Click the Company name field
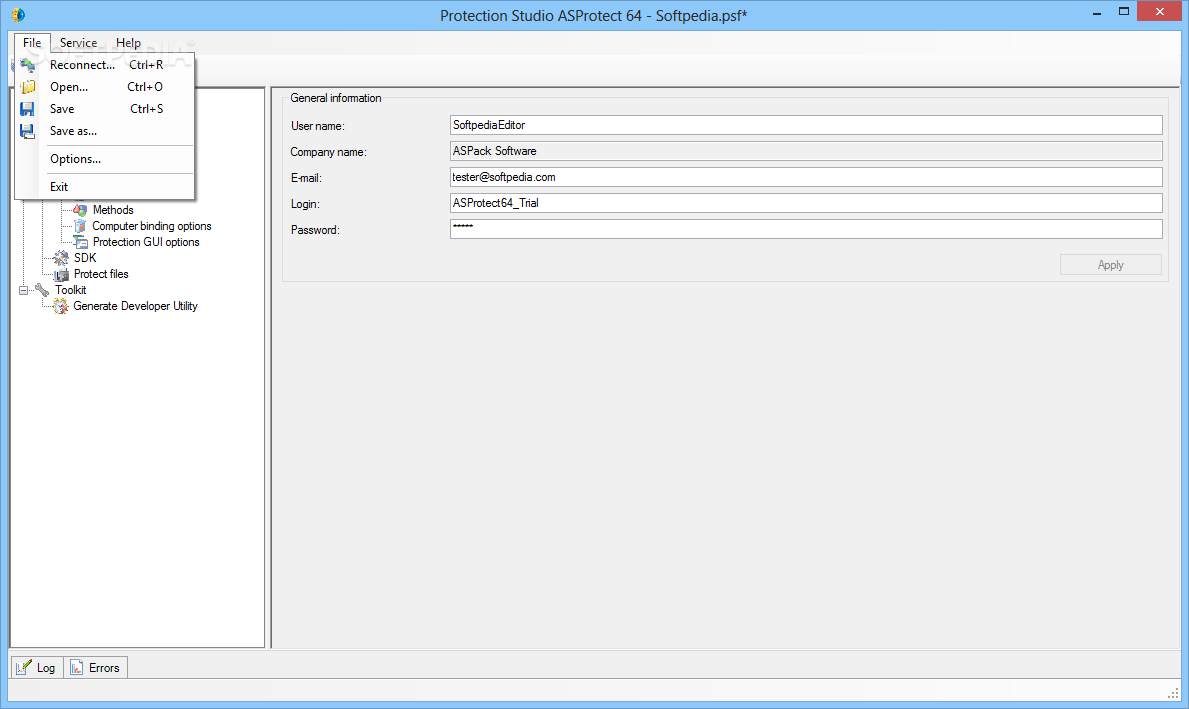The width and height of the screenshot is (1189, 709). coord(806,151)
